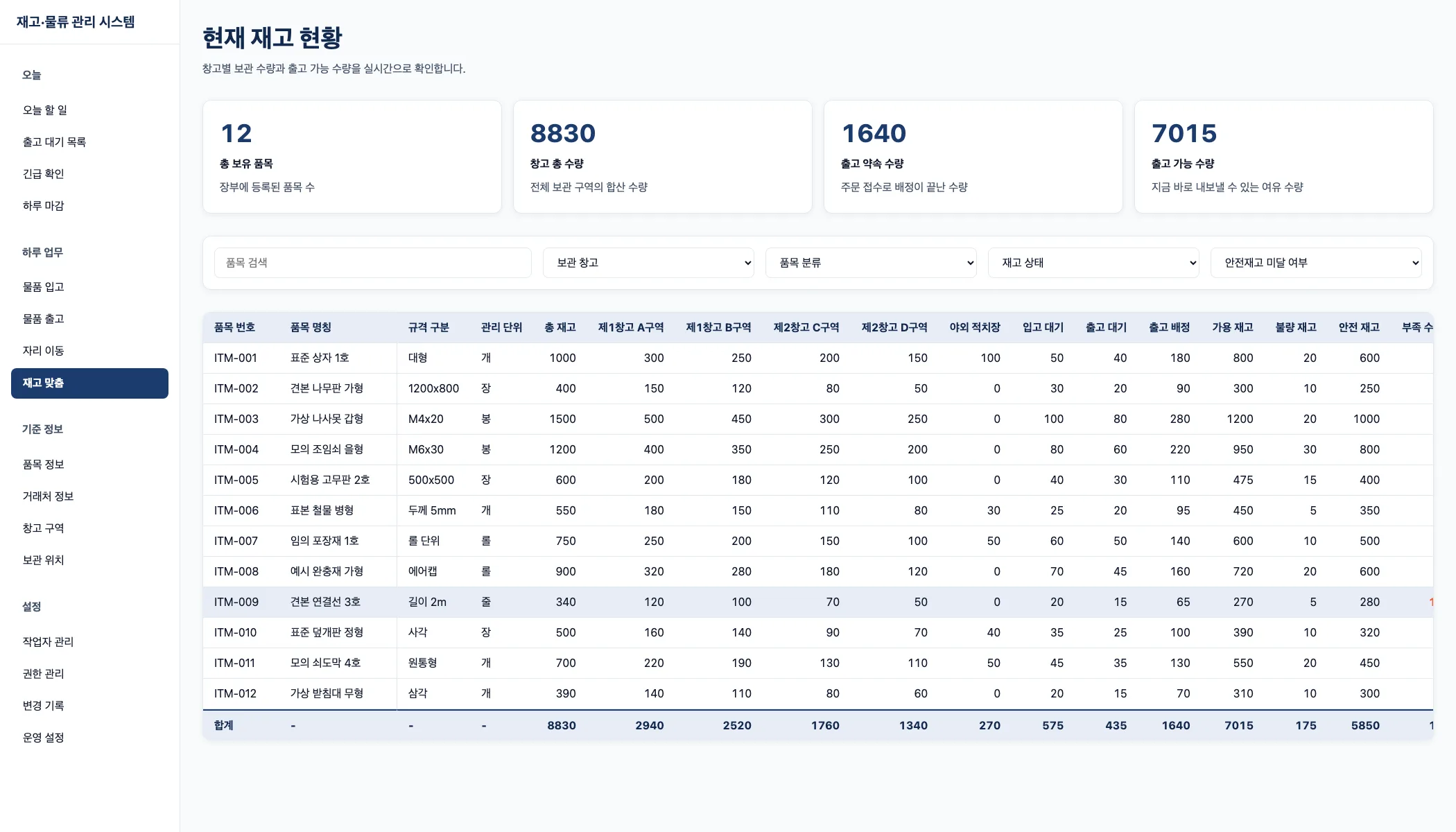Sort by the 가용 재고 column header
Screen dimensions: 1456x832
pos(1233,327)
